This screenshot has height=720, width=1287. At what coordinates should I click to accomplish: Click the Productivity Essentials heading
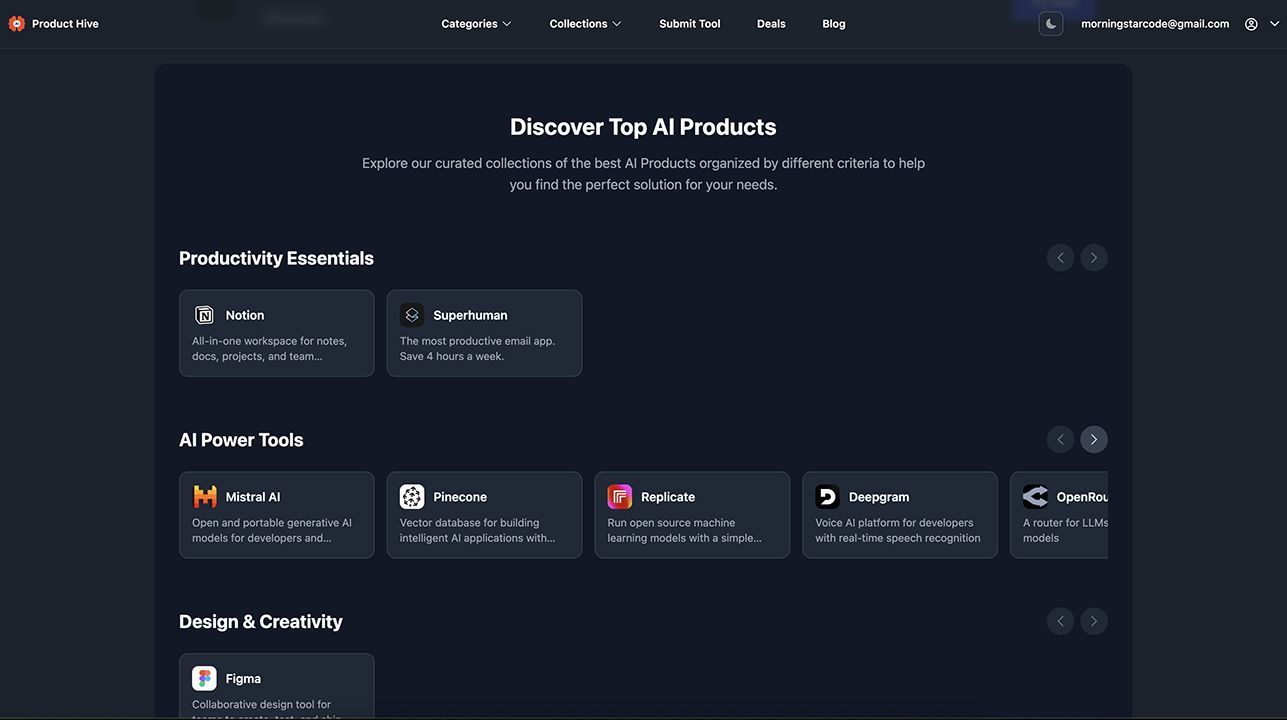[276, 258]
